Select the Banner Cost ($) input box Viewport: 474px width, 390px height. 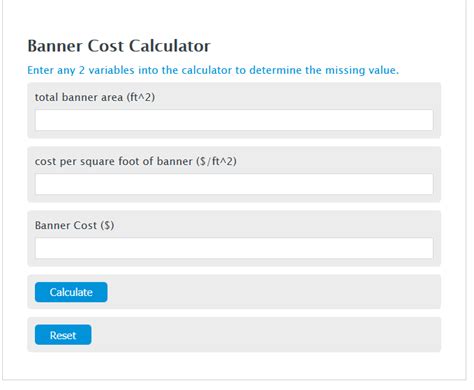tap(234, 248)
